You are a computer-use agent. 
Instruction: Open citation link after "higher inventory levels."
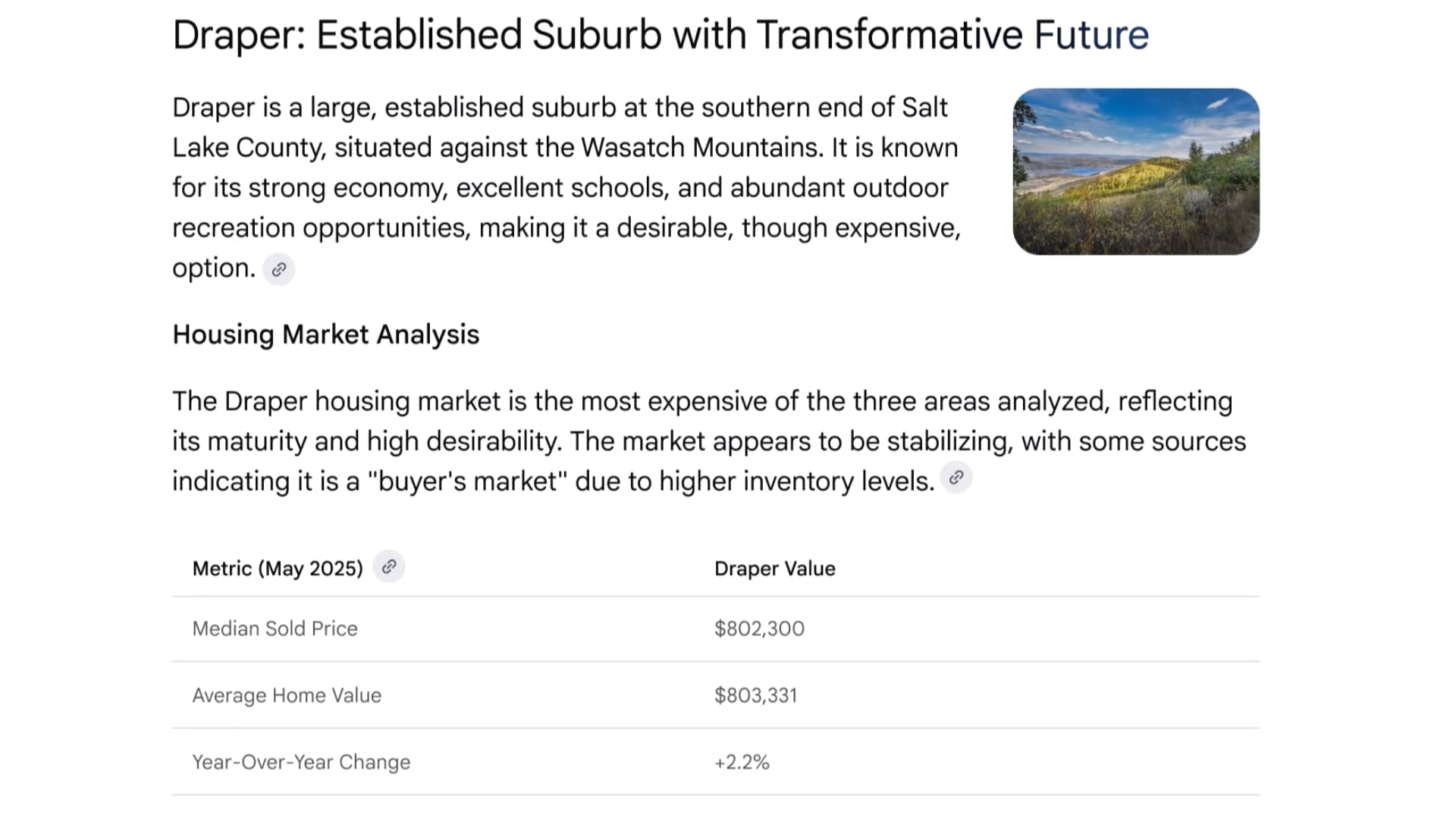click(x=956, y=478)
